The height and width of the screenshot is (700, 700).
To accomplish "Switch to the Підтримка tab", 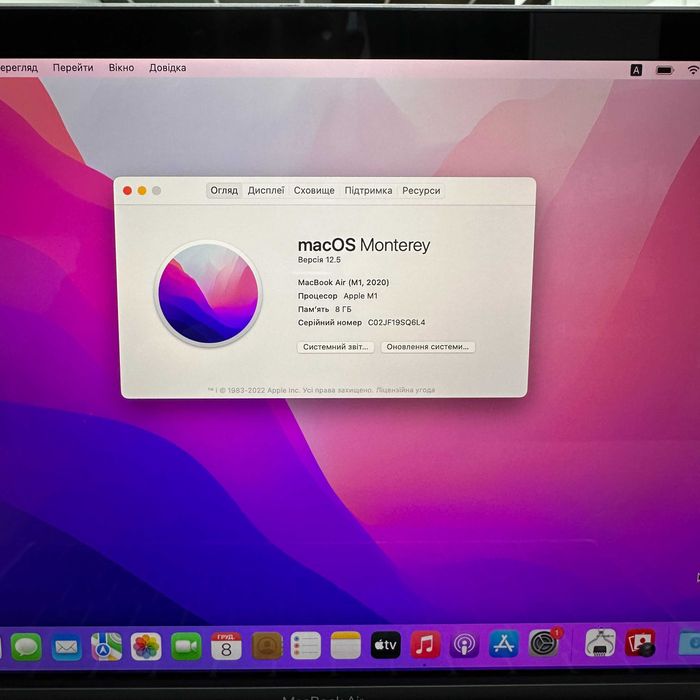I will pos(368,191).
